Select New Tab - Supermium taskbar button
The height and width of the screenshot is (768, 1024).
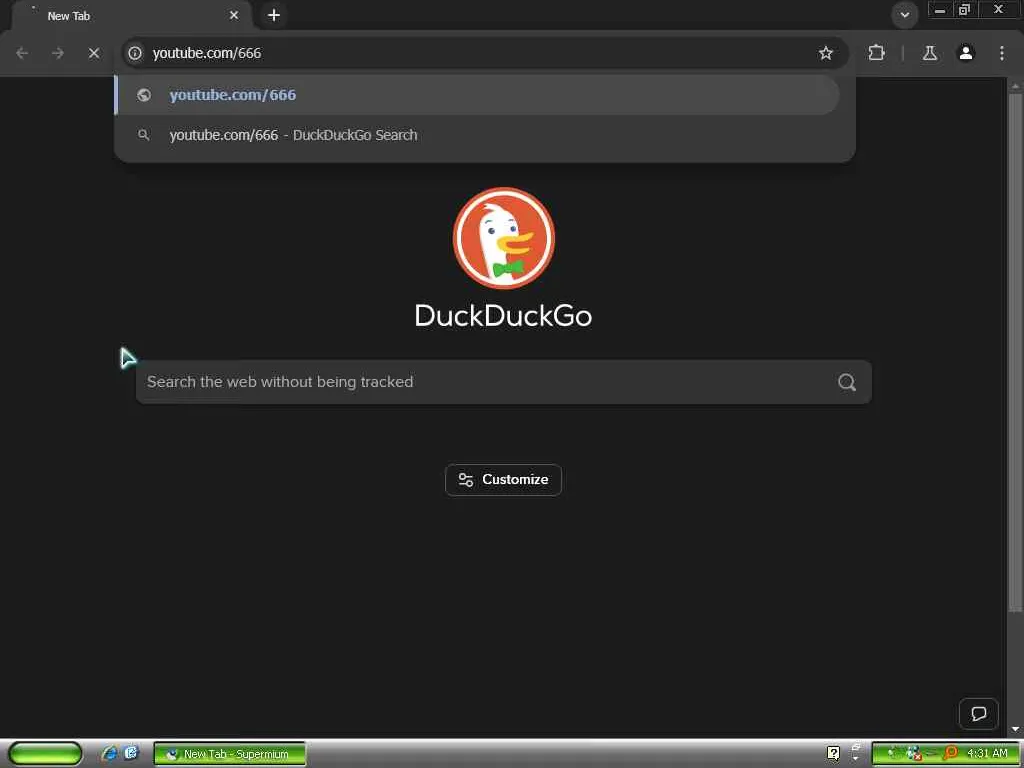pyautogui.click(x=229, y=754)
